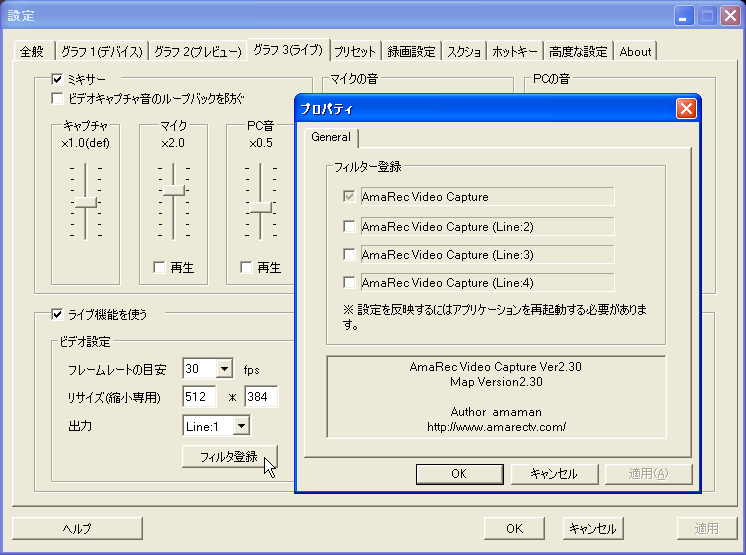746x555 pixels.
Task: Toggle ライブ機能を使う checkbox
Action: pyautogui.click(x=57, y=314)
